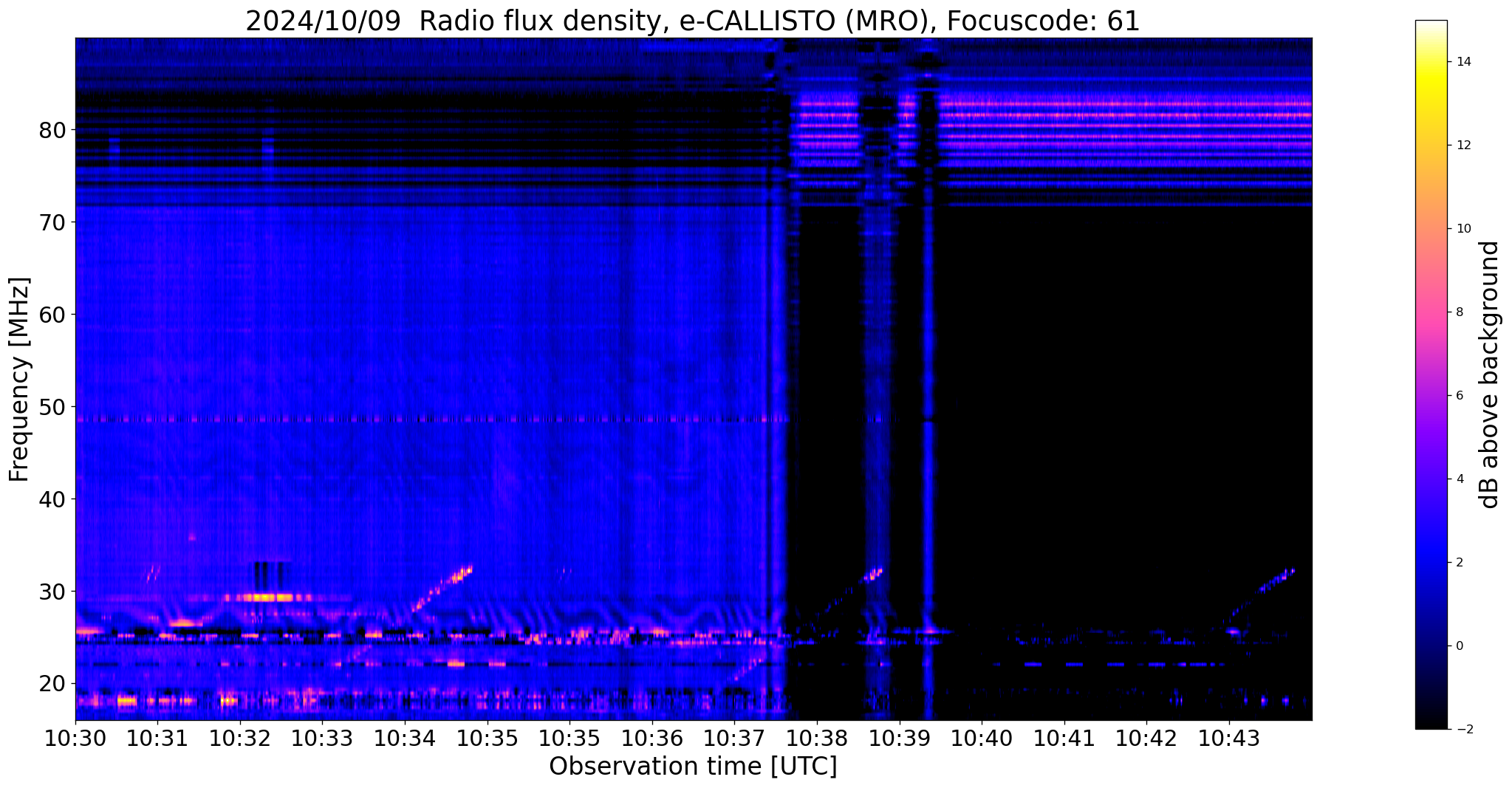Click the 30 tick on frequency axis

pyautogui.click(x=52, y=592)
